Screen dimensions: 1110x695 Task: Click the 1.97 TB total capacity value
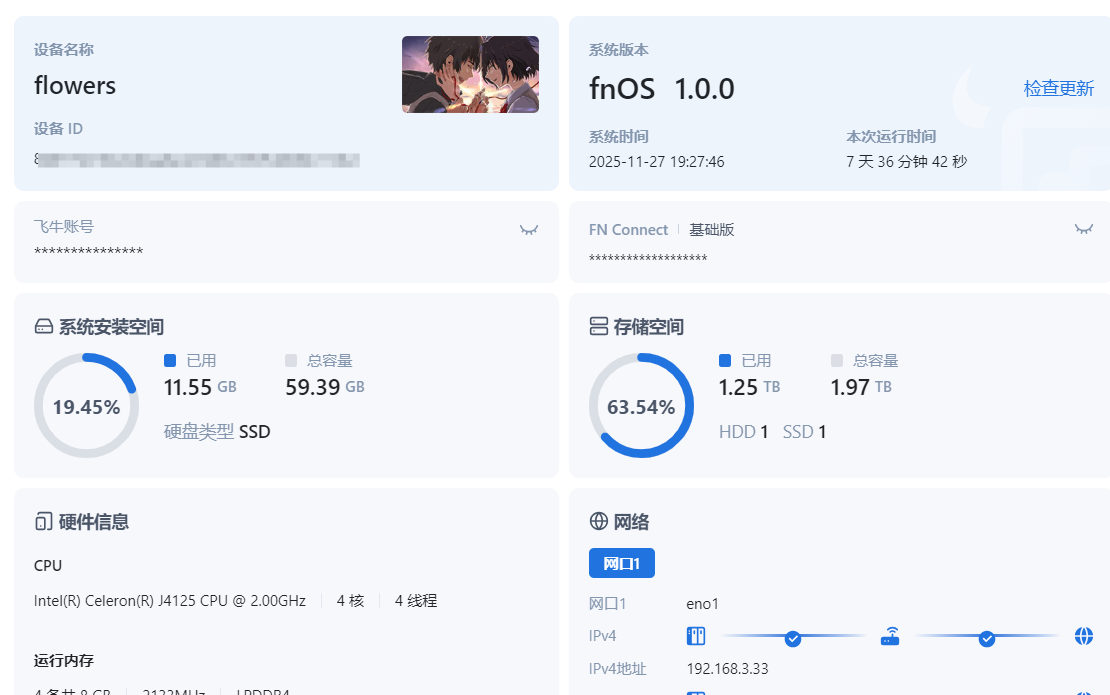(x=861, y=387)
